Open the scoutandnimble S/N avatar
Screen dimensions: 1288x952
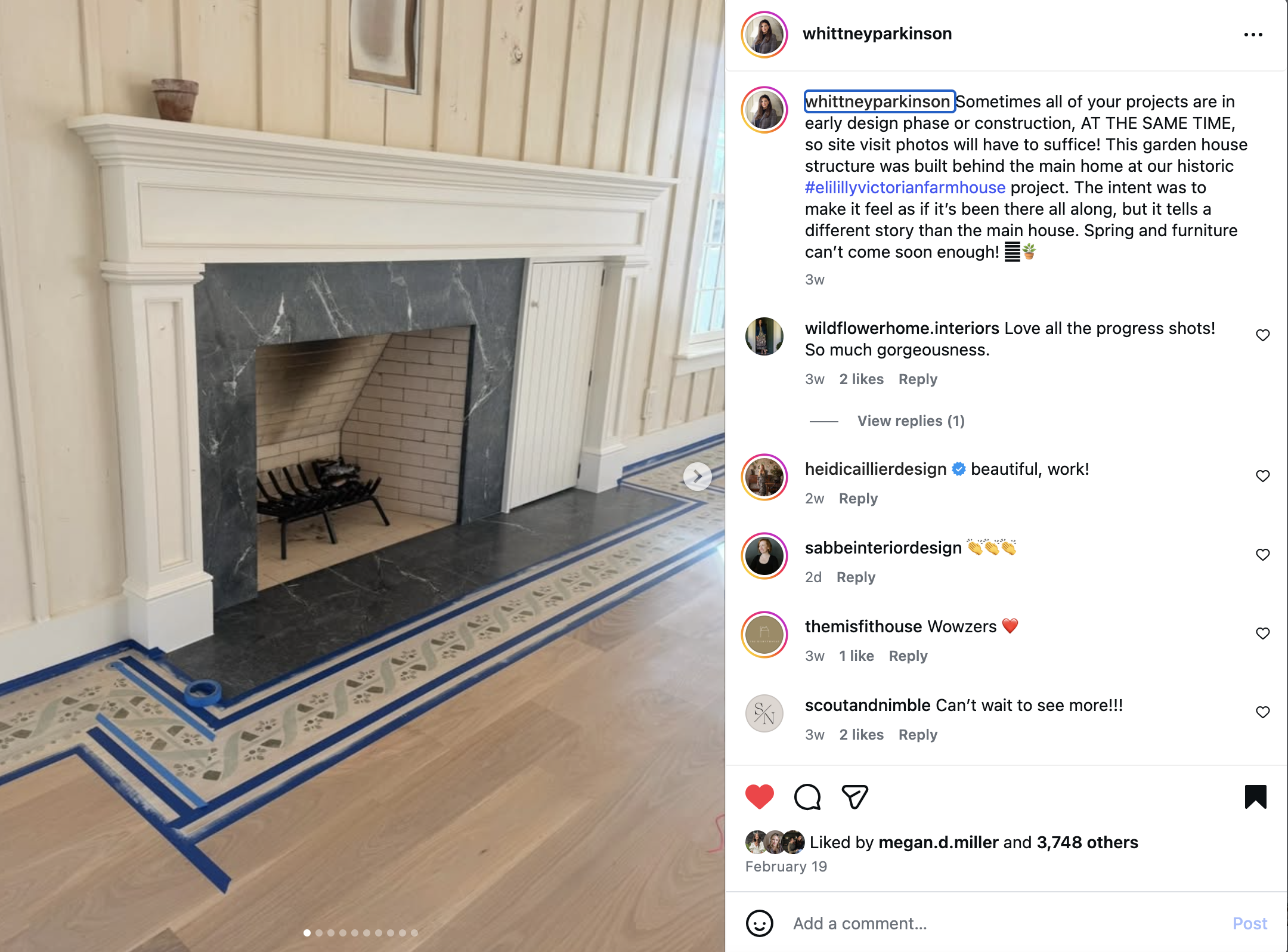point(764,713)
